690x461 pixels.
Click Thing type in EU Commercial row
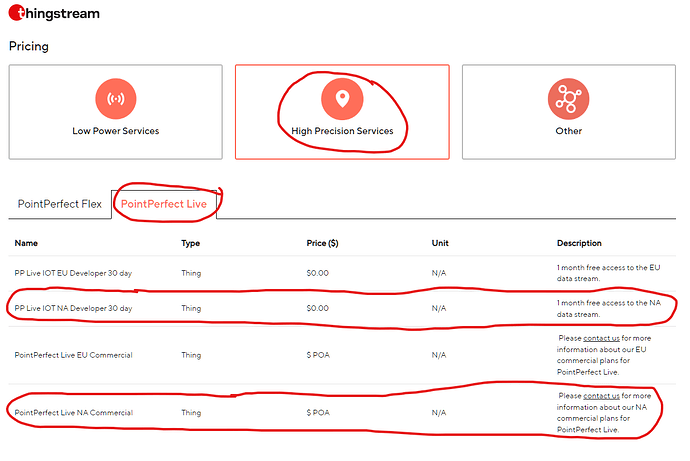click(x=191, y=355)
